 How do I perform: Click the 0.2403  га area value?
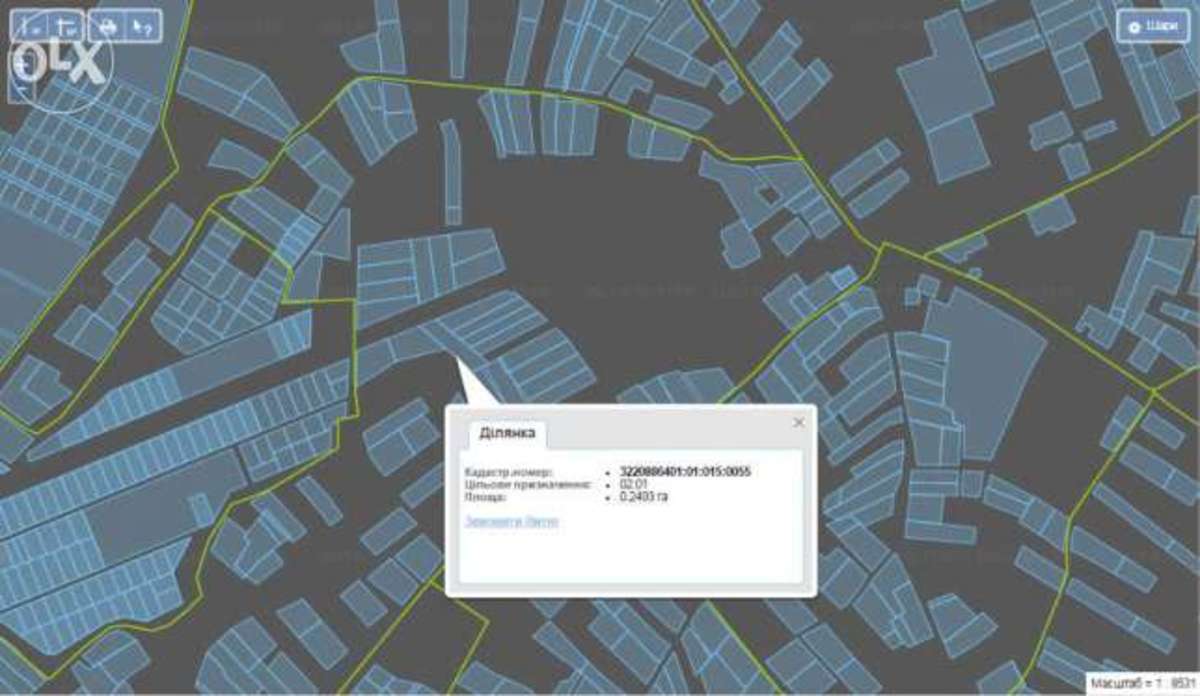644,496
